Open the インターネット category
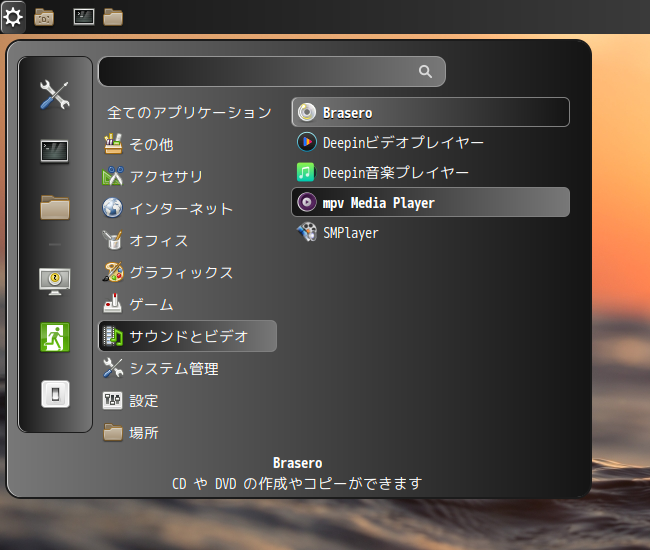 click(x=187, y=208)
